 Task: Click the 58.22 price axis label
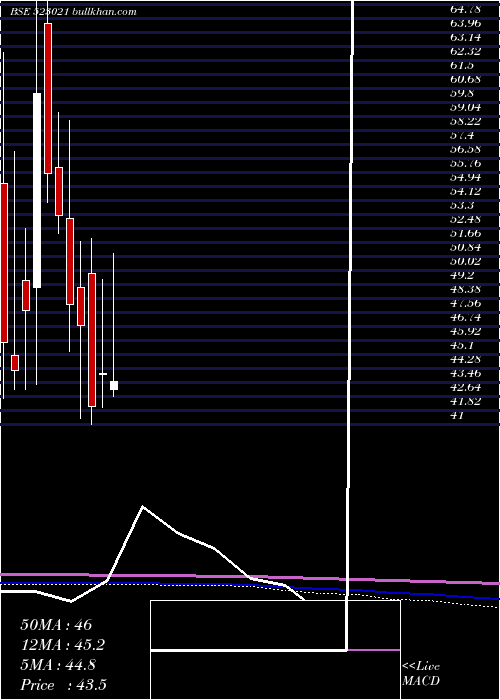coord(466,121)
